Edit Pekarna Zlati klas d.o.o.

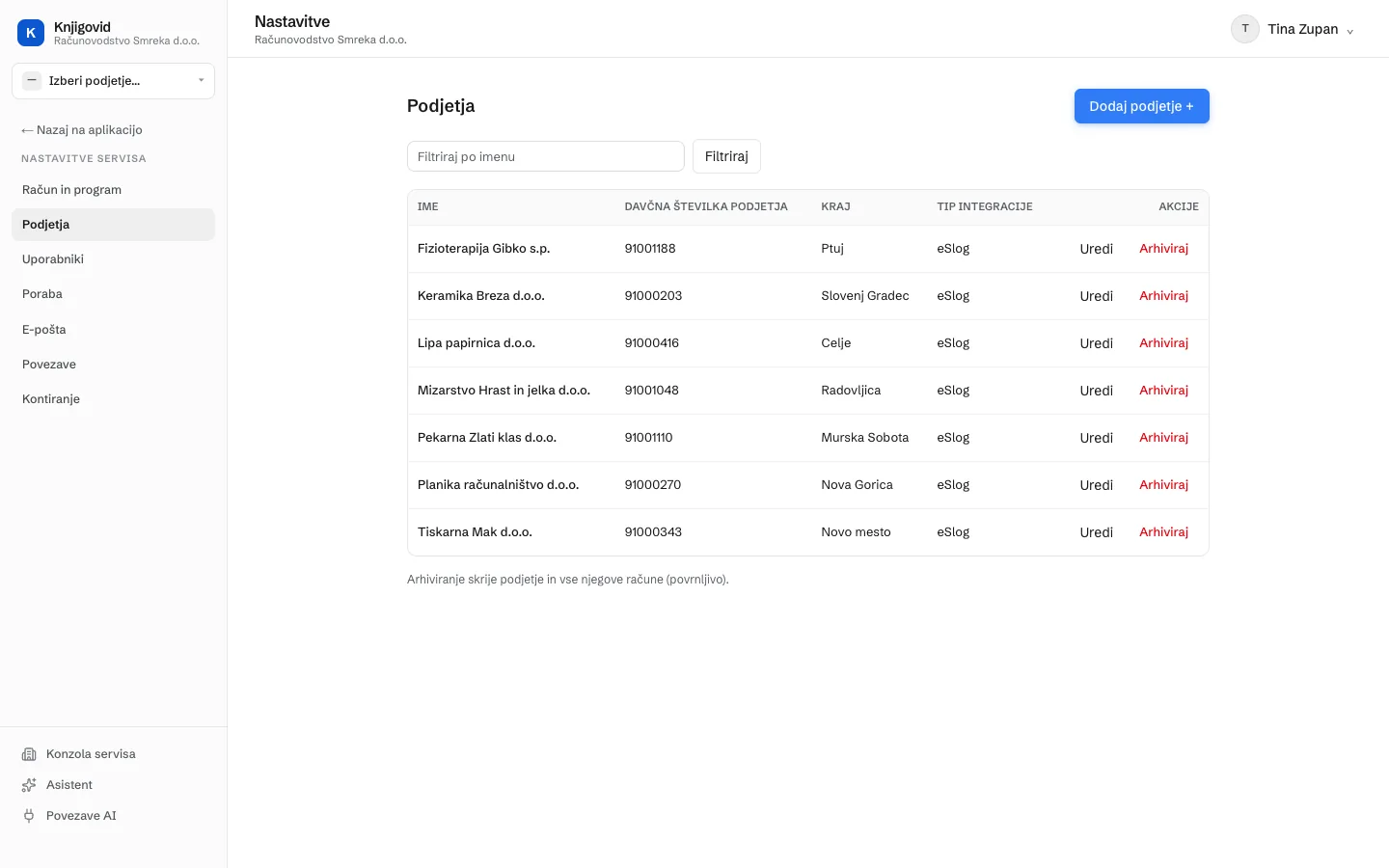click(x=1097, y=438)
